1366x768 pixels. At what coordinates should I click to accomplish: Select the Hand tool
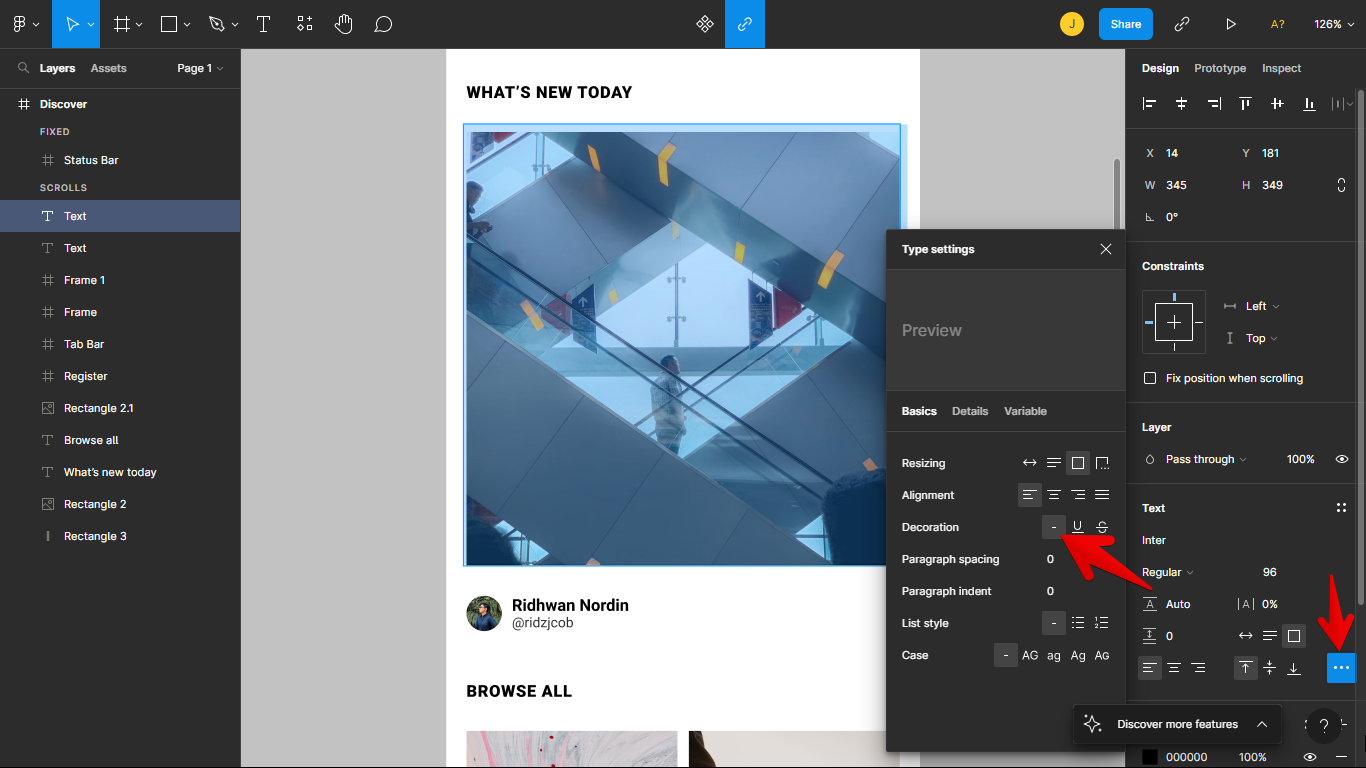tap(344, 24)
